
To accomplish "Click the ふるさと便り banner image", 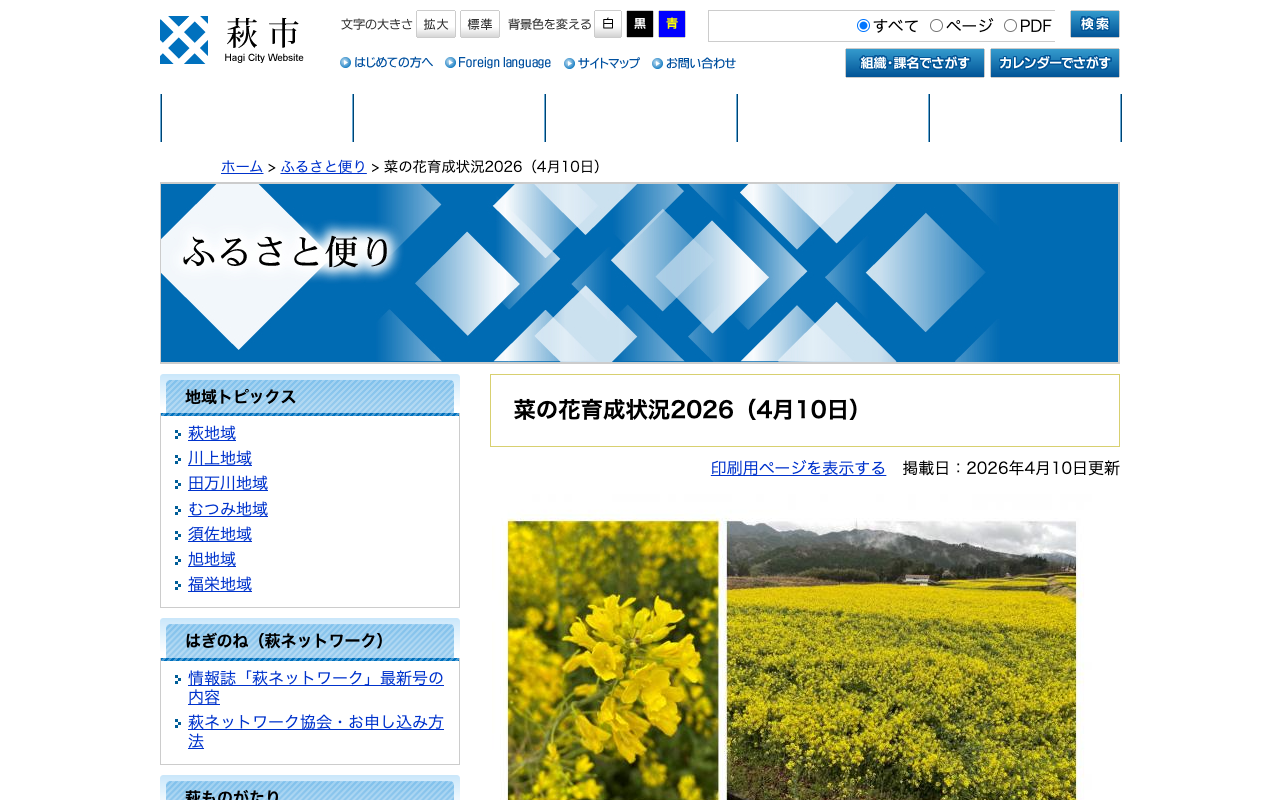I will pyautogui.click(x=640, y=273).
